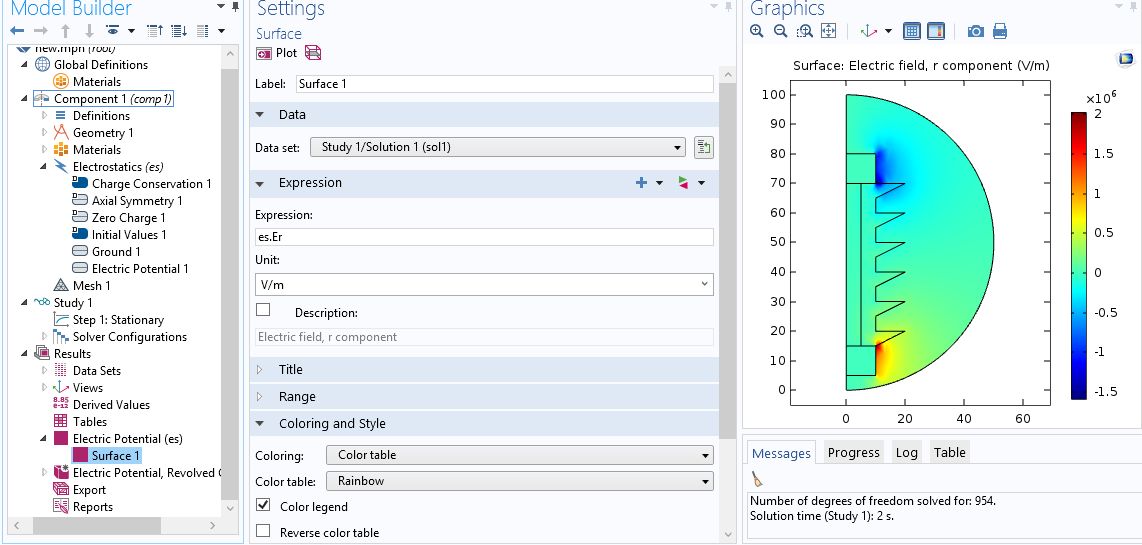Image resolution: width=1142 pixels, height=545 pixels.
Task: Click the Go to Source icon beside Data set
Action: [703, 148]
